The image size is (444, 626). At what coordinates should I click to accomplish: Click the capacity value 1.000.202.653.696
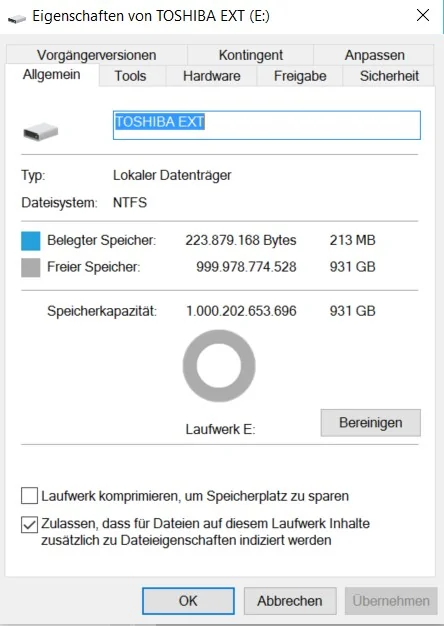(242, 311)
